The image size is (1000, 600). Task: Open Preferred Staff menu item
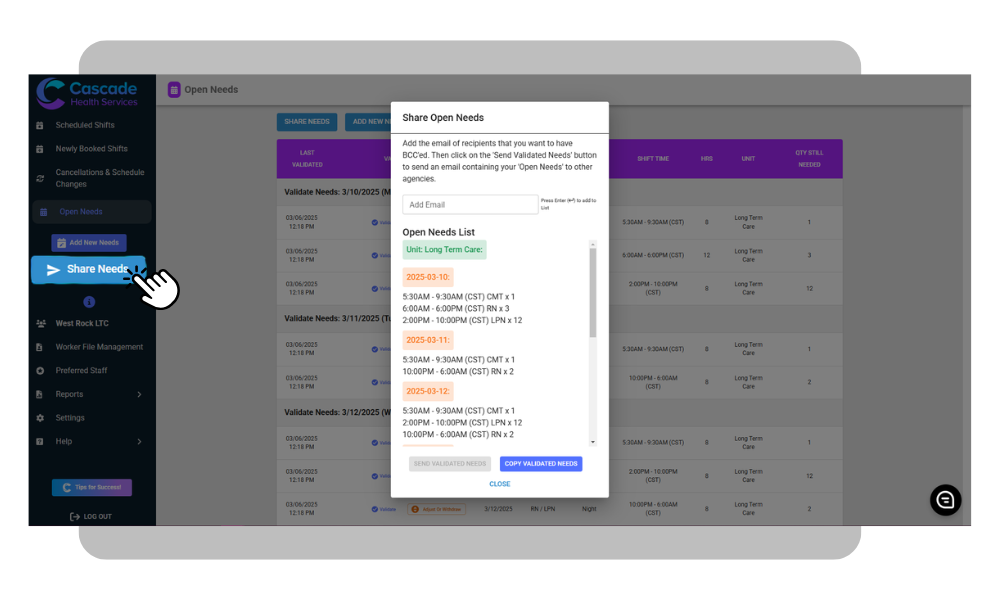pos(81,371)
